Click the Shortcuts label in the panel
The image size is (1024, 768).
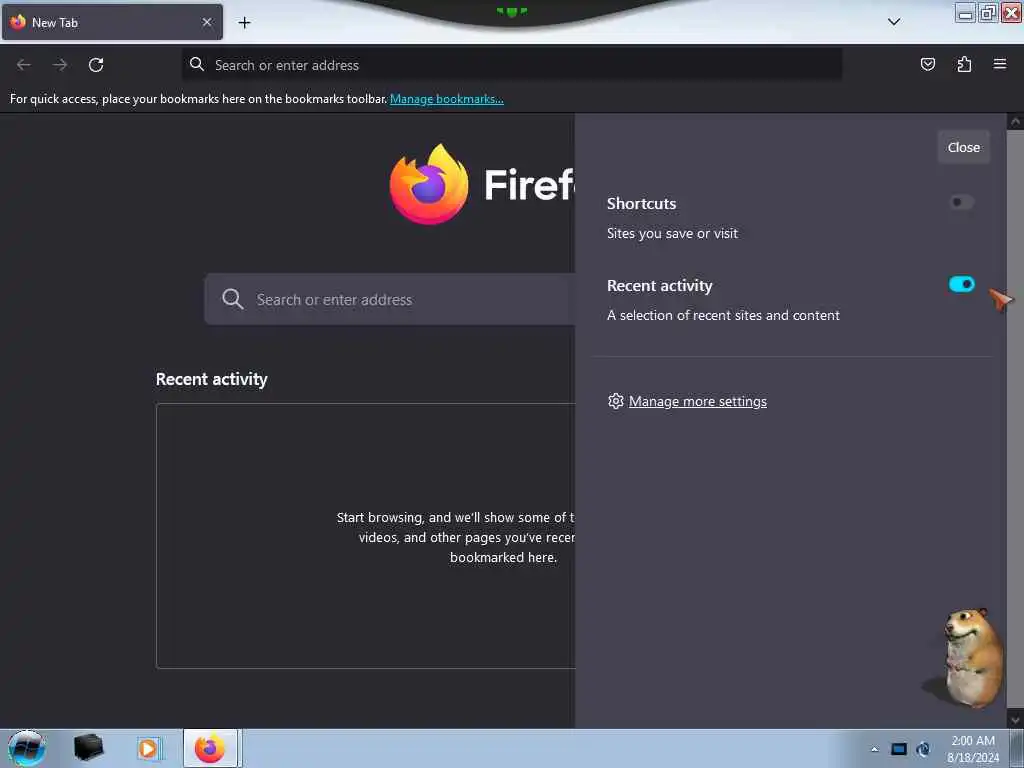[641, 204]
